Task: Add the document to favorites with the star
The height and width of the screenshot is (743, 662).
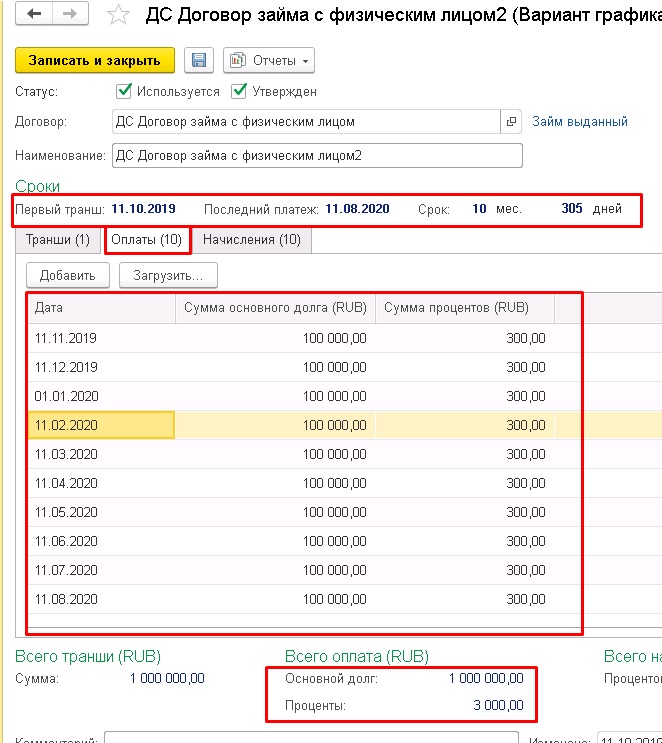Action: coord(118,15)
